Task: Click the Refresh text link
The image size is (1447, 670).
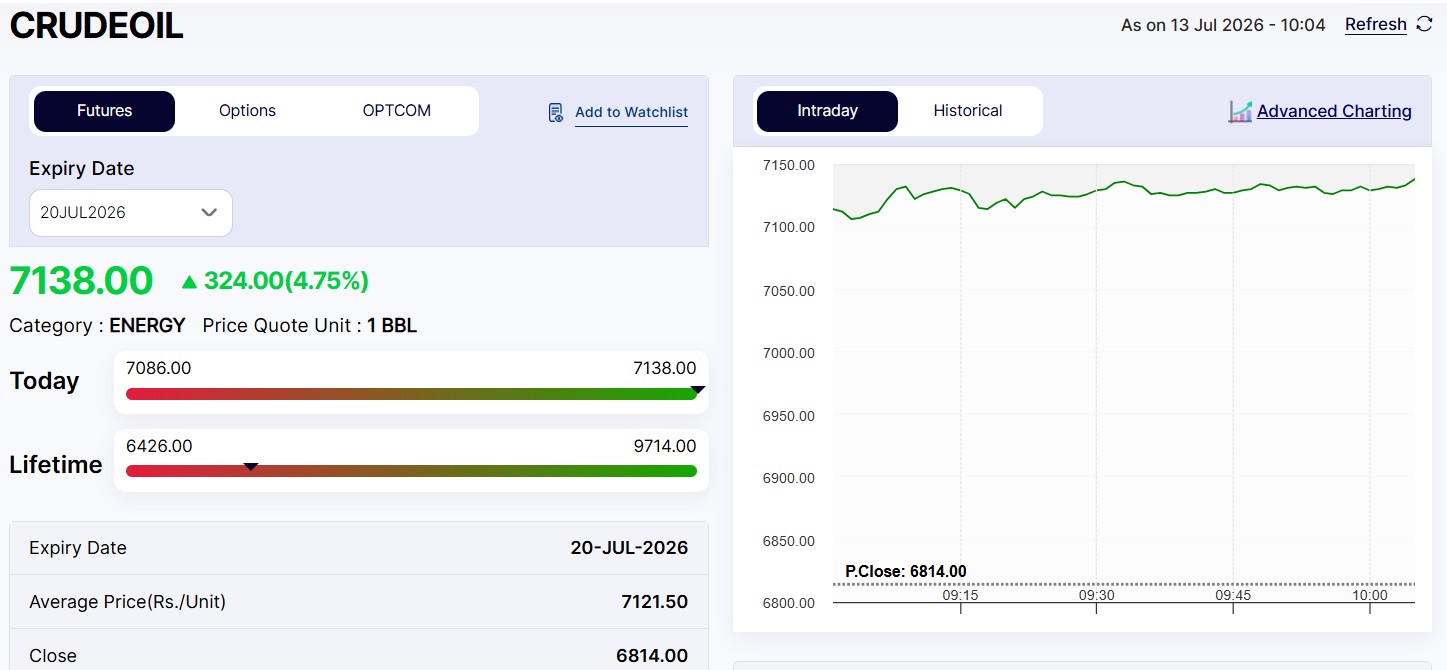Action: coord(1375,24)
